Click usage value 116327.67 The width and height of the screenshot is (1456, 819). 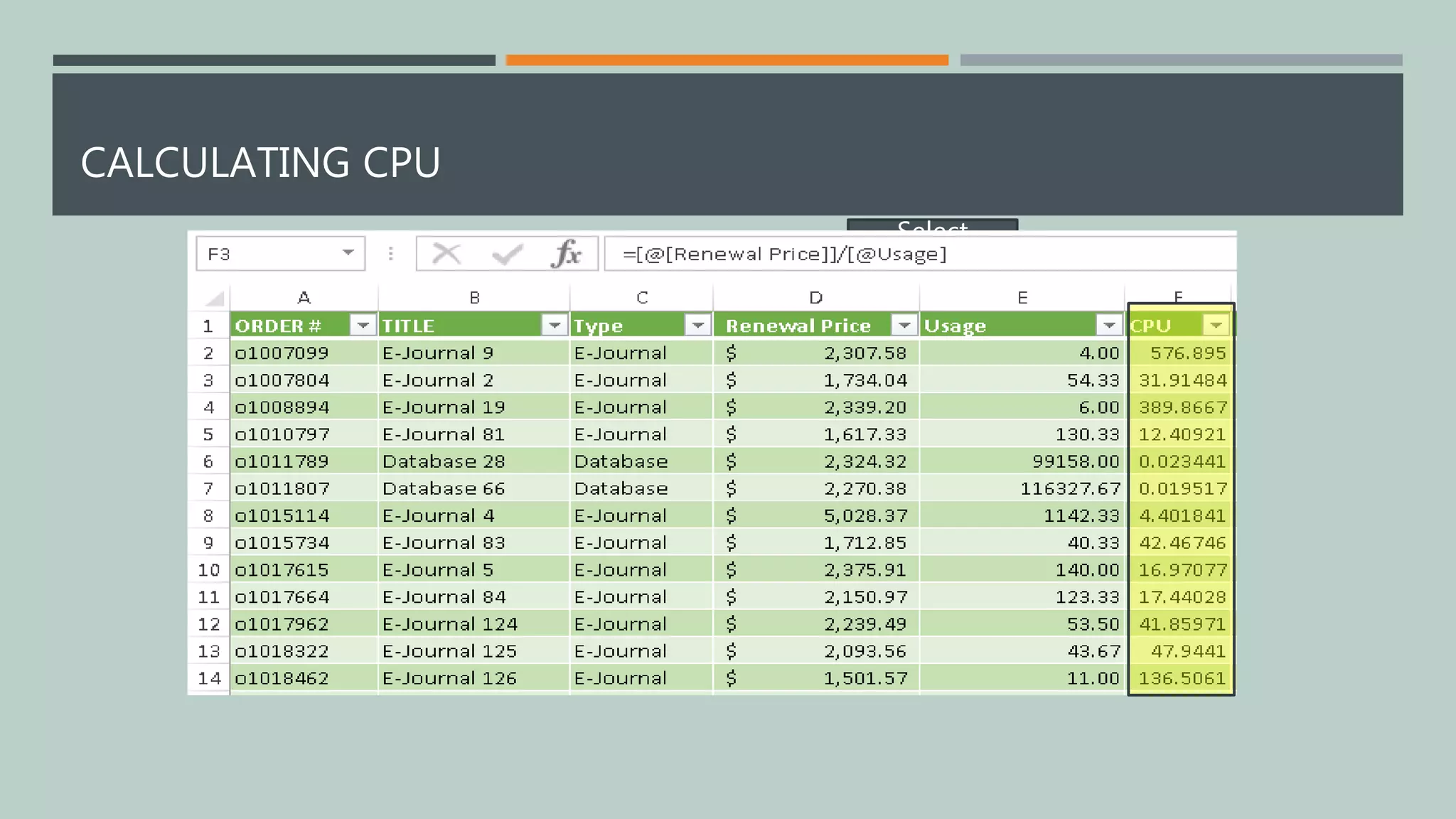coord(1022,488)
